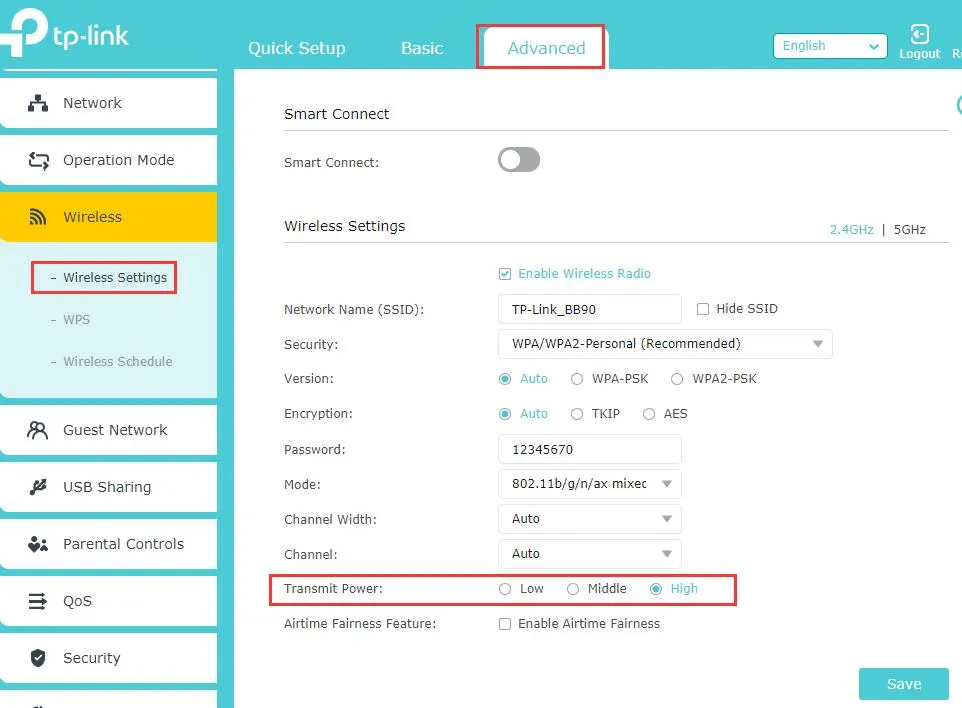The height and width of the screenshot is (708, 962).
Task: Click the Operation Mode arrows icon
Action: pos(38,160)
